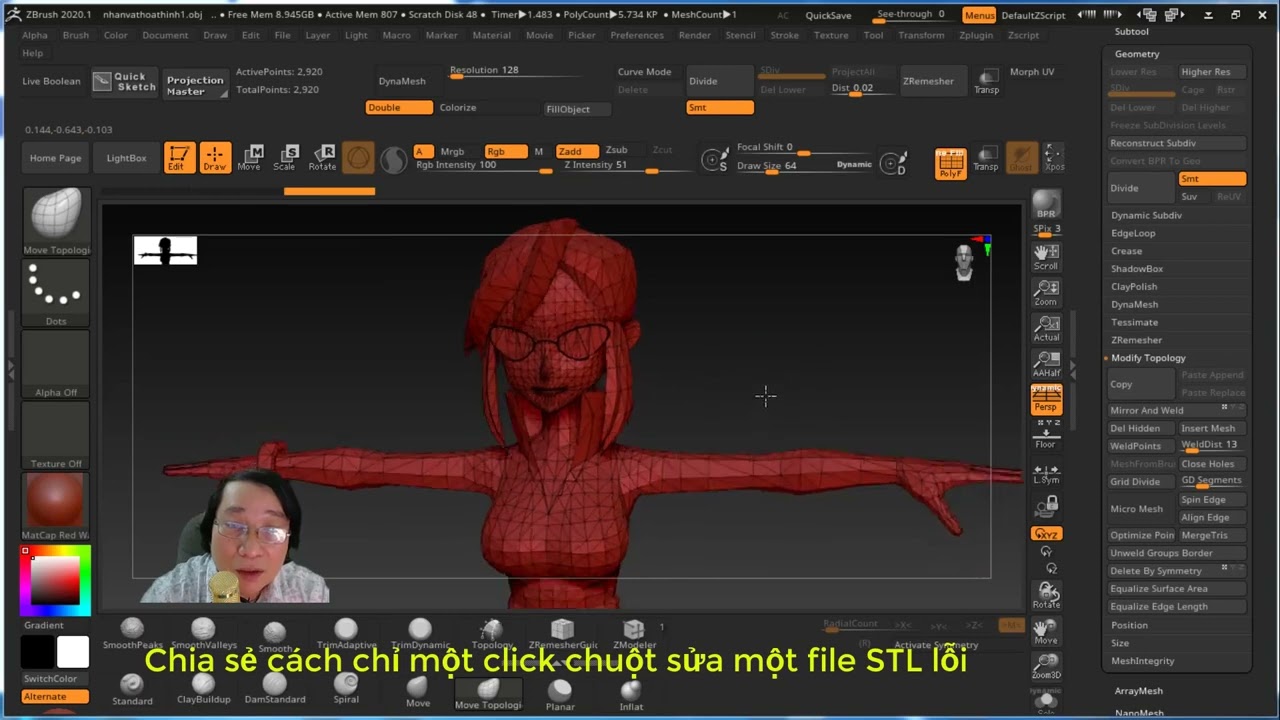This screenshot has width=1280, height=720.
Task: Select the Spiral brush
Action: pyautogui.click(x=346, y=689)
